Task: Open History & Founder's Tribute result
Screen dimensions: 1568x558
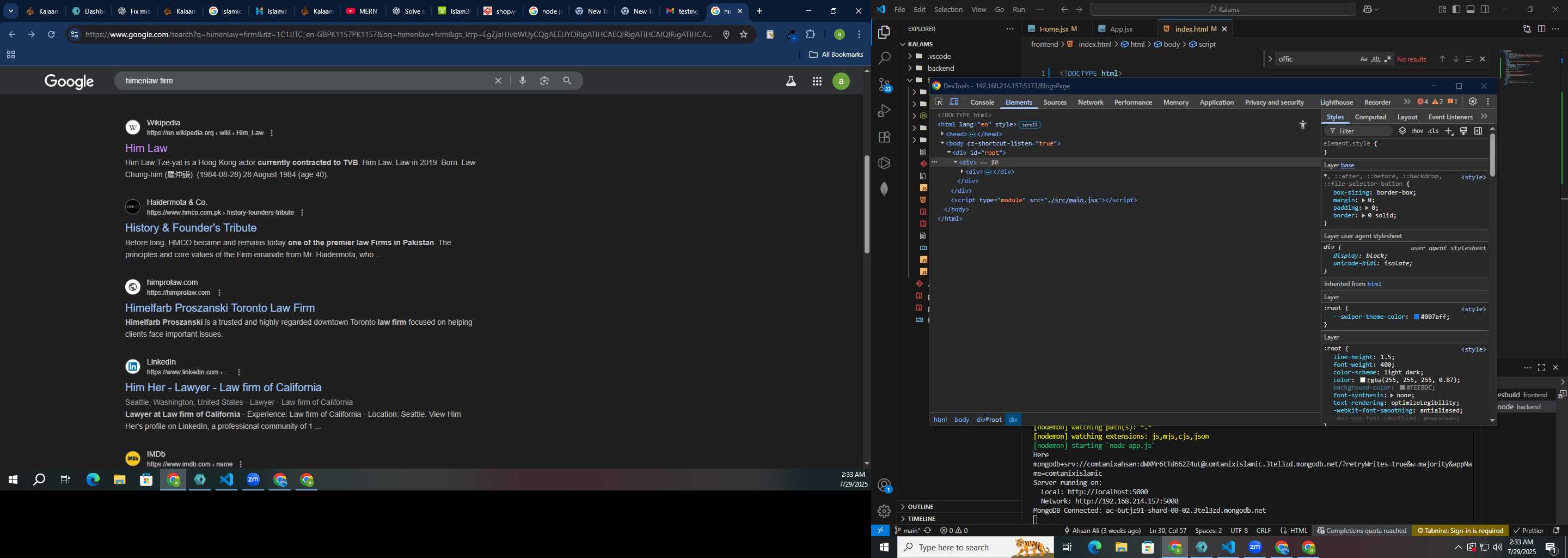Action: (191, 228)
